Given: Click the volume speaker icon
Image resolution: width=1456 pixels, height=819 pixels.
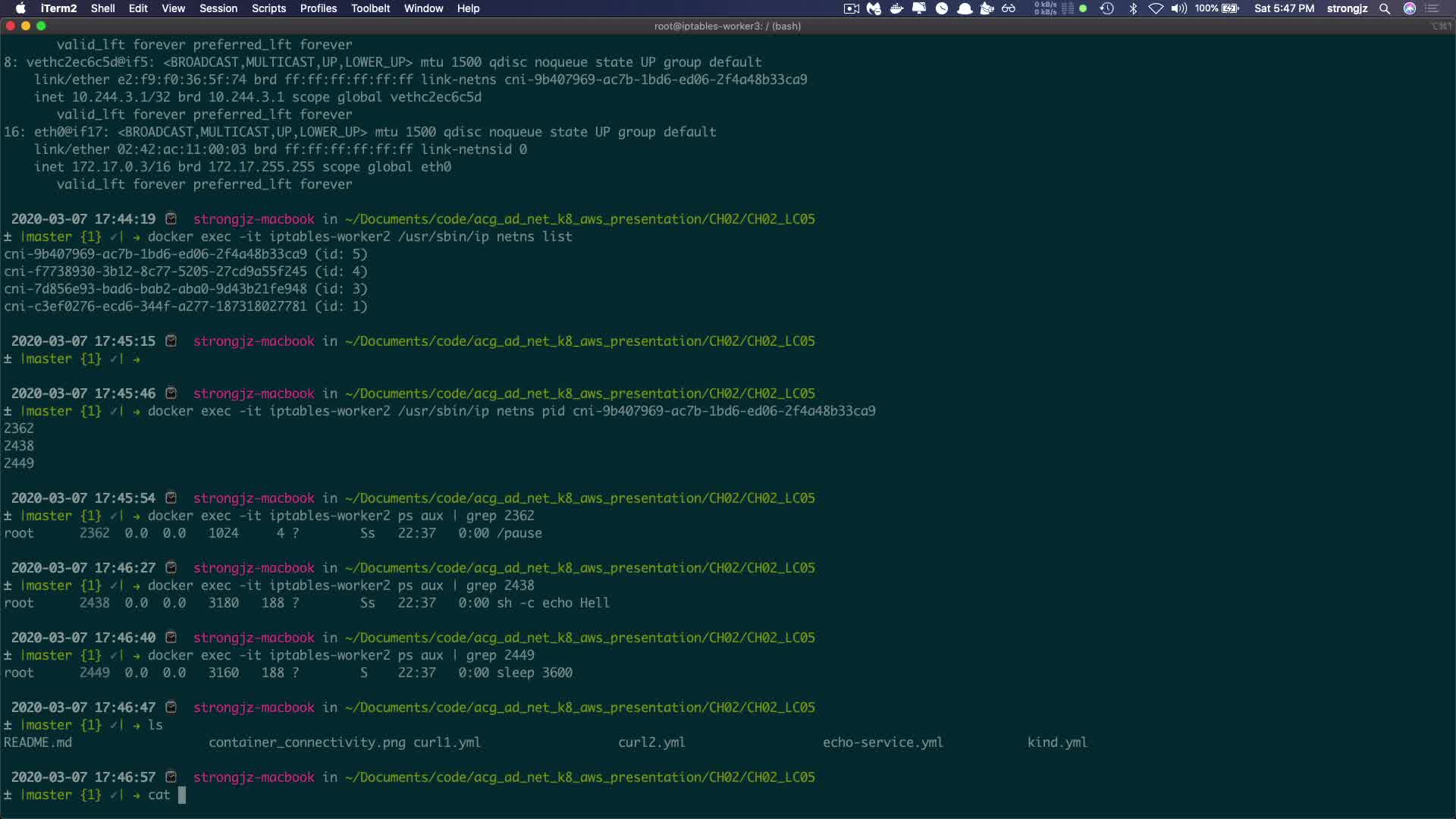Looking at the screenshot, I should point(1178,8).
